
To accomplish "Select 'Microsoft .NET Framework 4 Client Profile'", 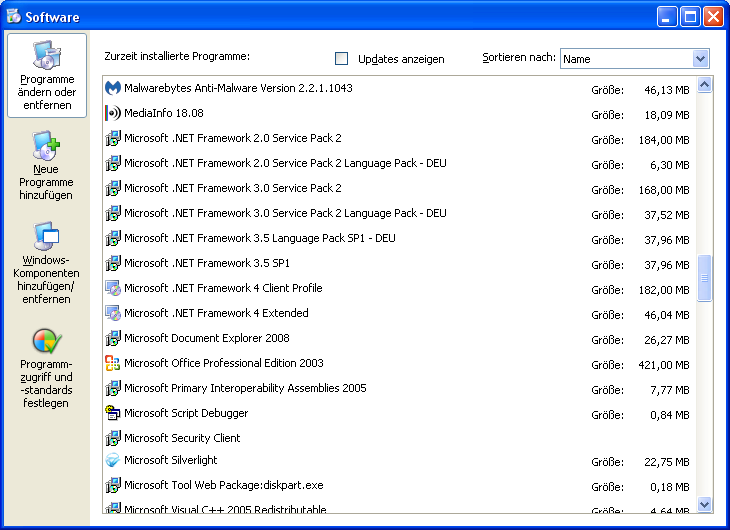I will pos(399,288).
